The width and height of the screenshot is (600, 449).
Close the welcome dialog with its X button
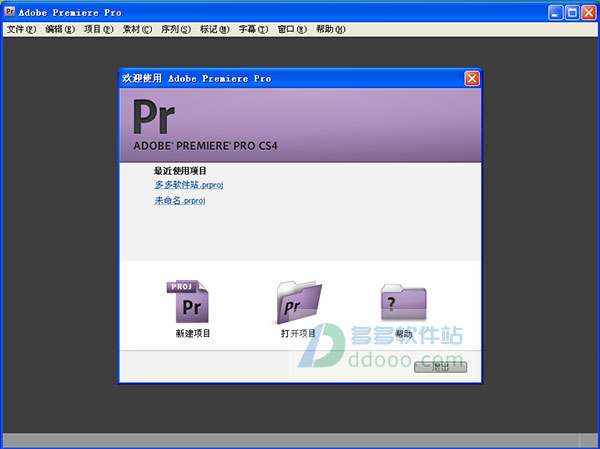coord(472,78)
